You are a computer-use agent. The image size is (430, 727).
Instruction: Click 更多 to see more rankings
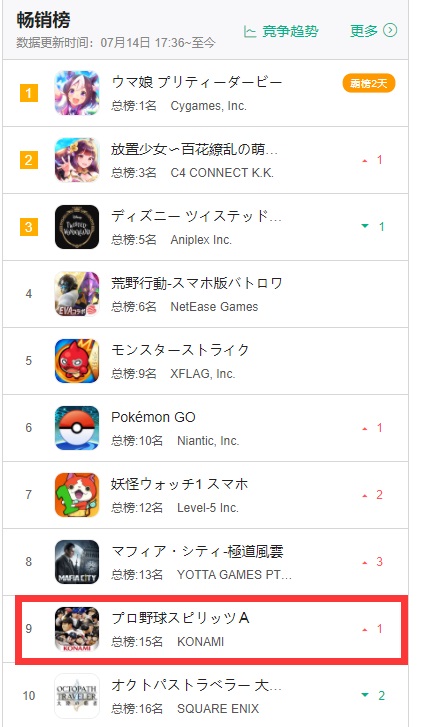364,31
